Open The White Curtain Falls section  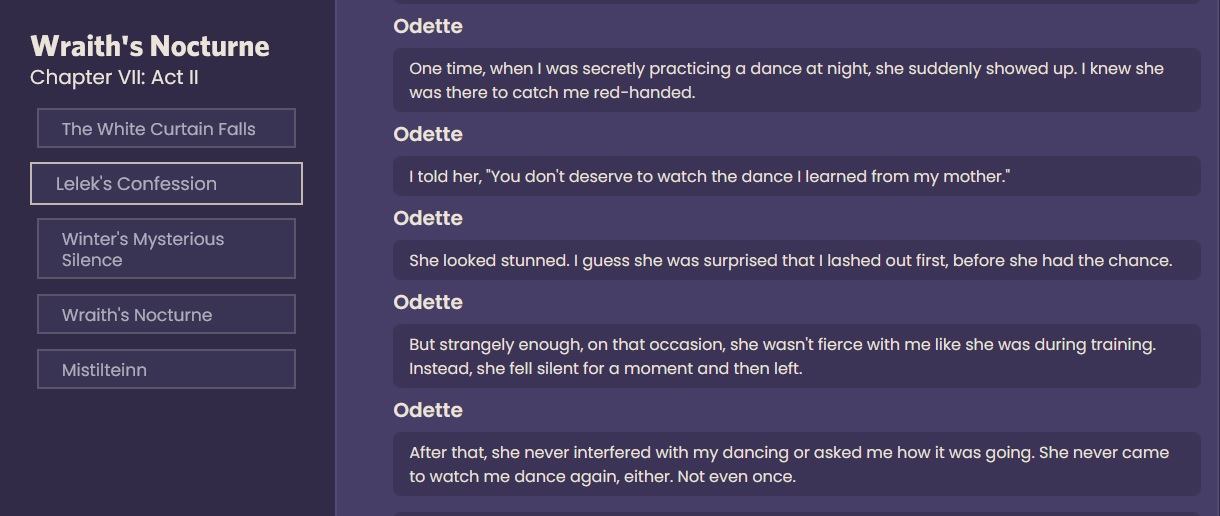[x=166, y=128]
